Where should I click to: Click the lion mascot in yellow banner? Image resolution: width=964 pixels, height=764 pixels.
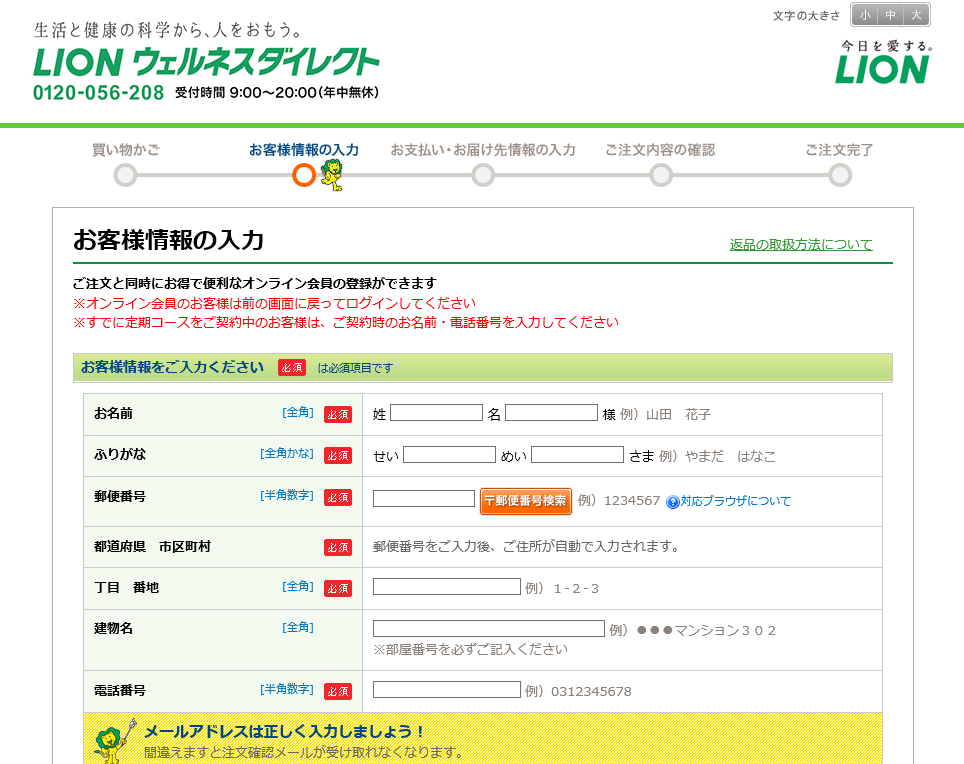tap(116, 741)
